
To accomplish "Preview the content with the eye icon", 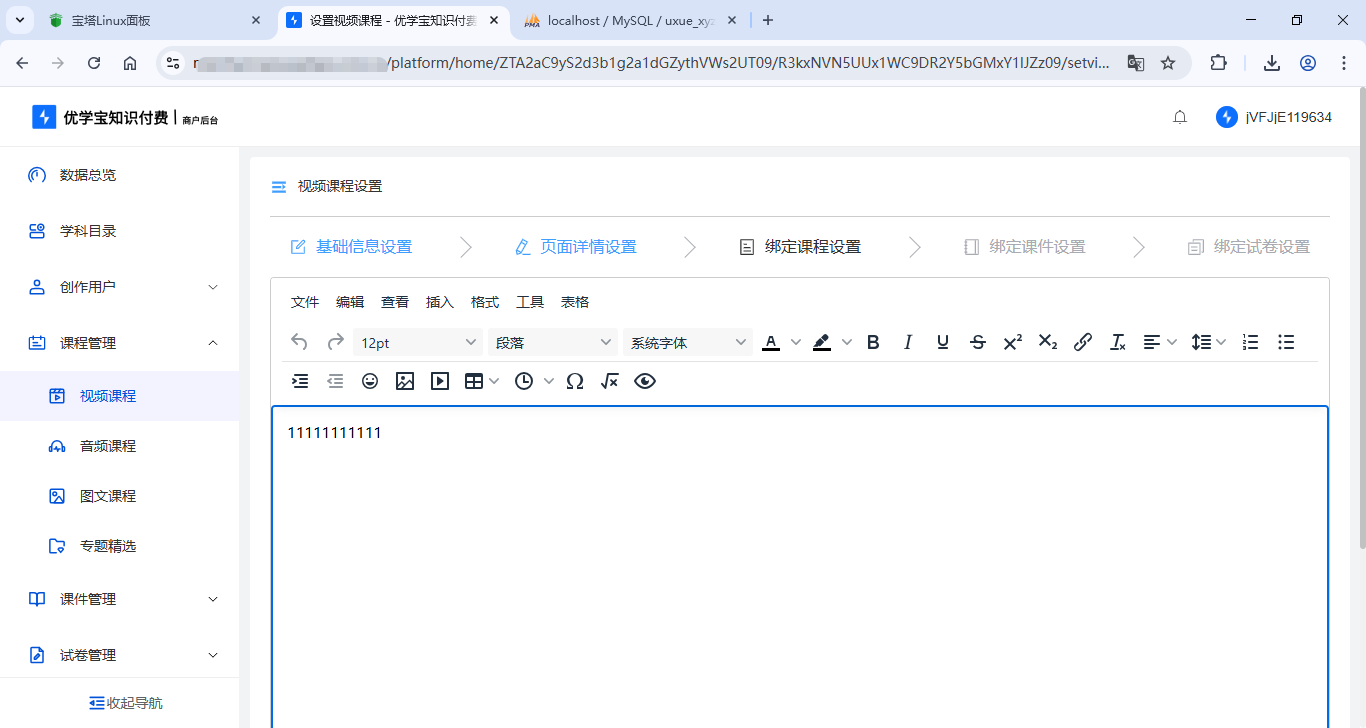I will (x=644, y=381).
